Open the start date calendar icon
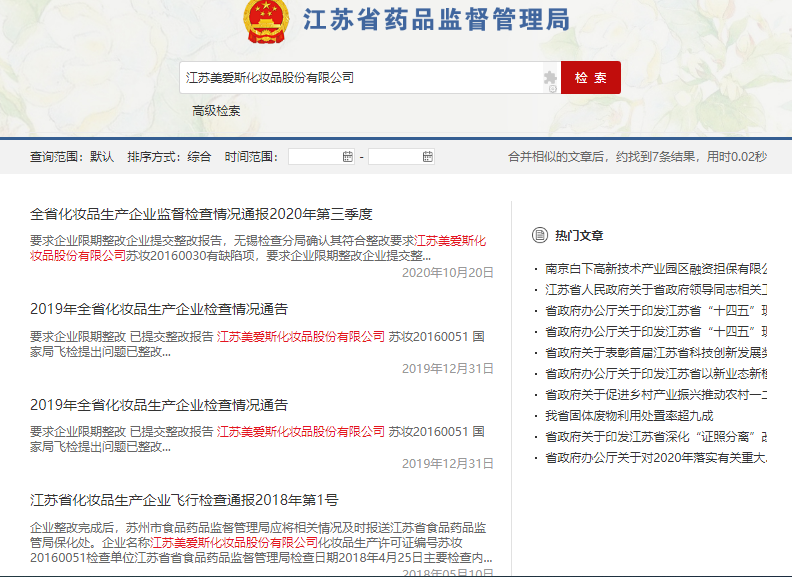Image resolution: width=792 pixels, height=577 pixels. tap(348, 157)
